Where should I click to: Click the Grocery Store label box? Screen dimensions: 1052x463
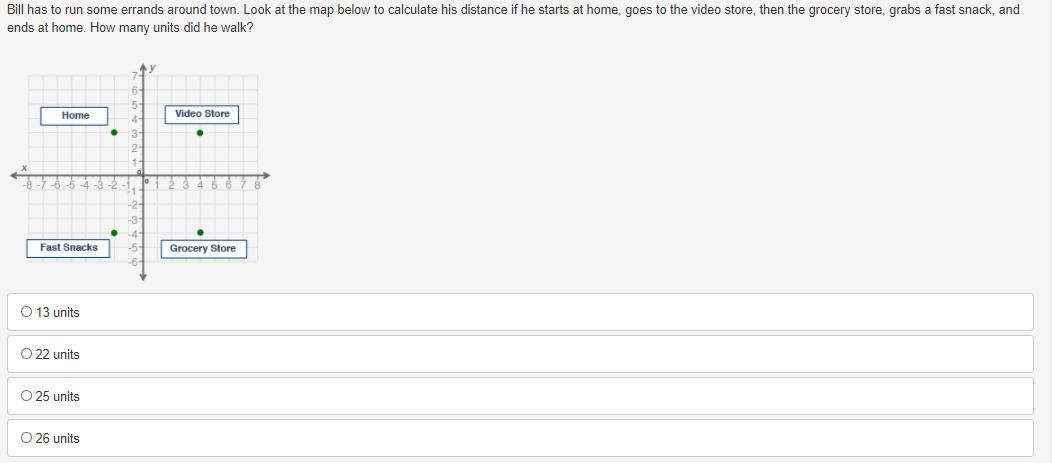pos(203,249)
